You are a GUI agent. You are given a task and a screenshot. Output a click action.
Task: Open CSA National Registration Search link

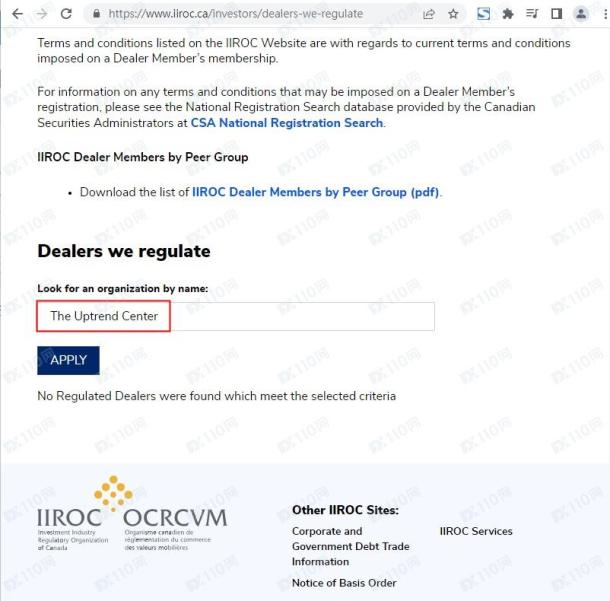287,123
